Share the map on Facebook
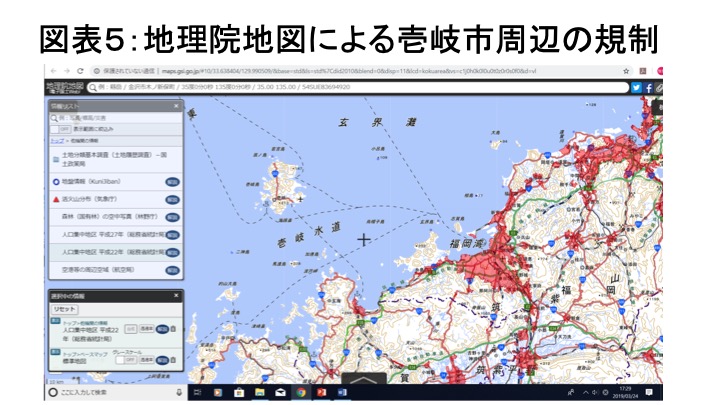The image size is (720, 405). (x=648, y=88)
